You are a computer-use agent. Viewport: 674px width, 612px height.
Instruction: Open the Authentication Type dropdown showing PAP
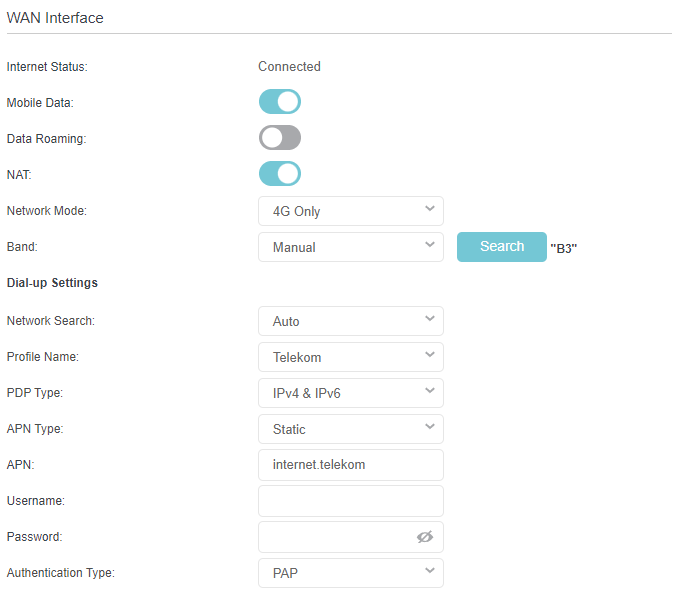coord(351,573)
